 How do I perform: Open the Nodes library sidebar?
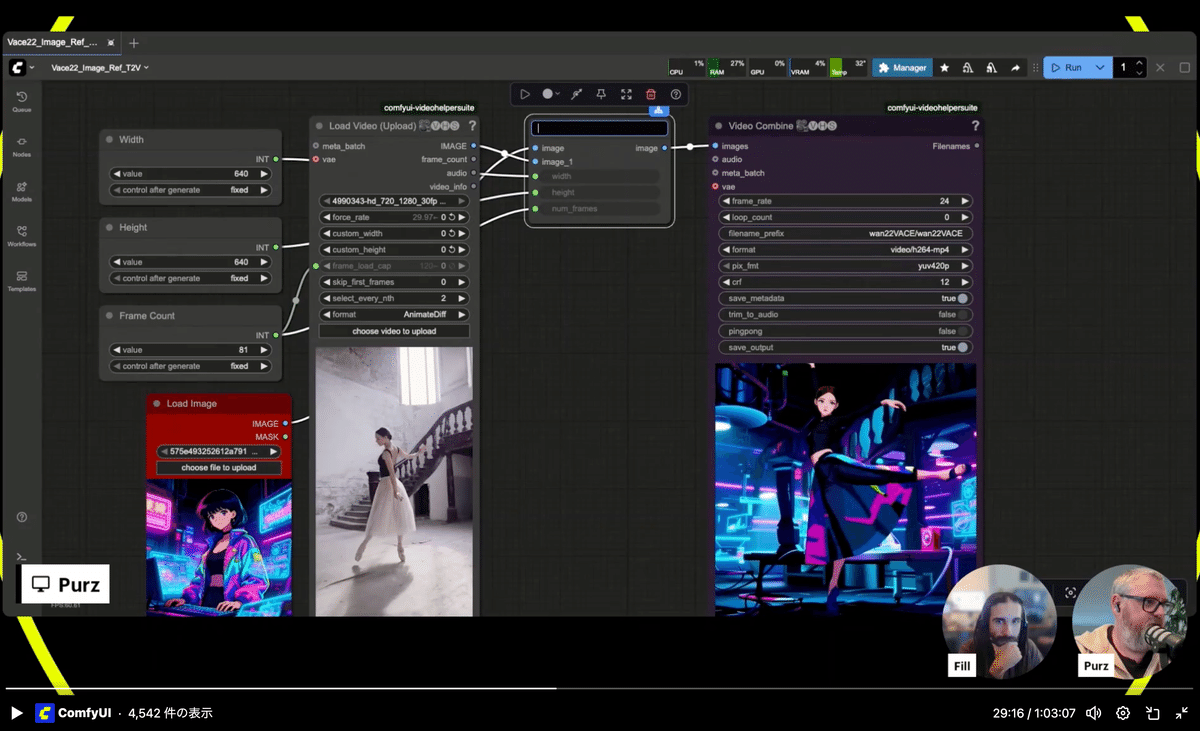click(x=22, y=145)
